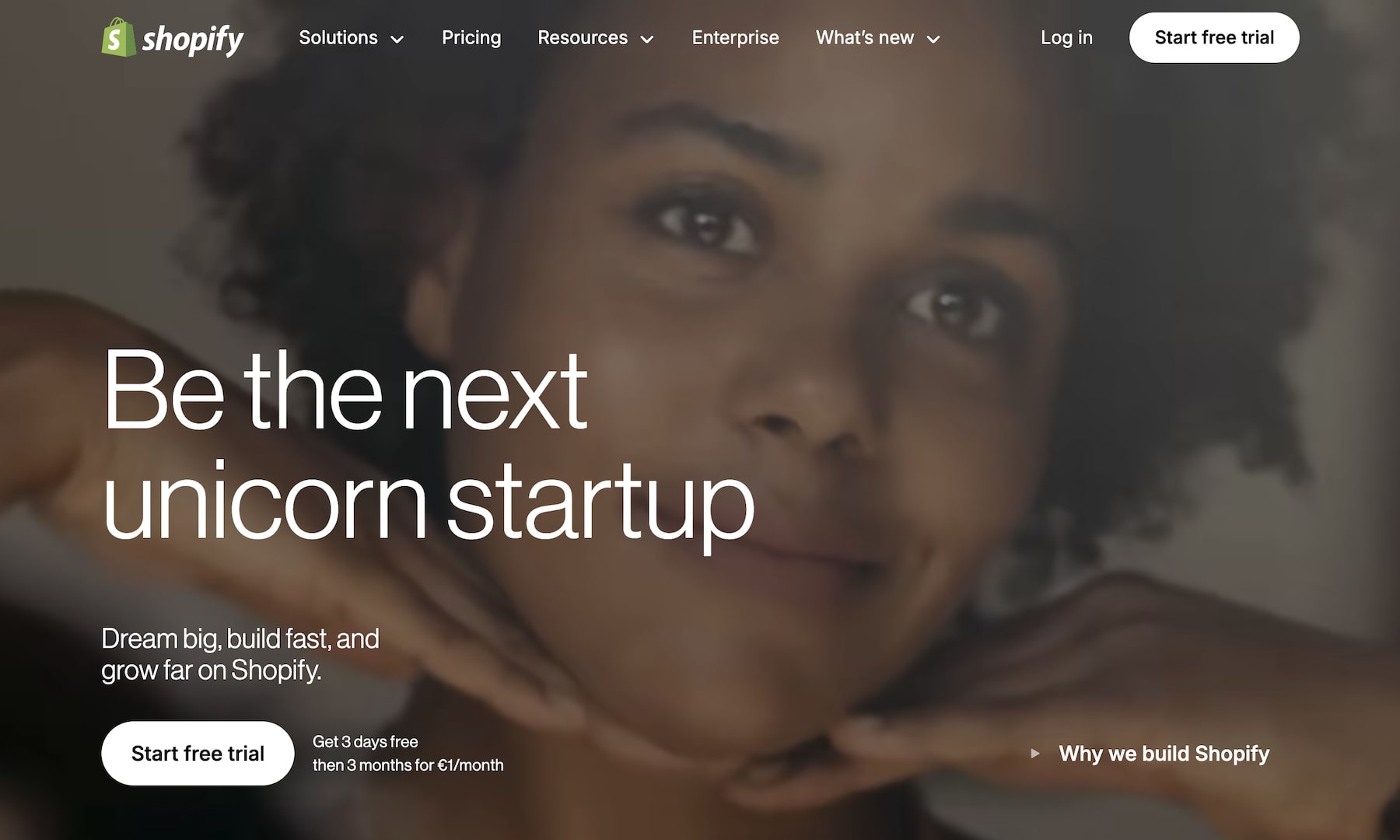
Task: Click the Be the next unicorn startup headline
Action: [x=428, y=443]
